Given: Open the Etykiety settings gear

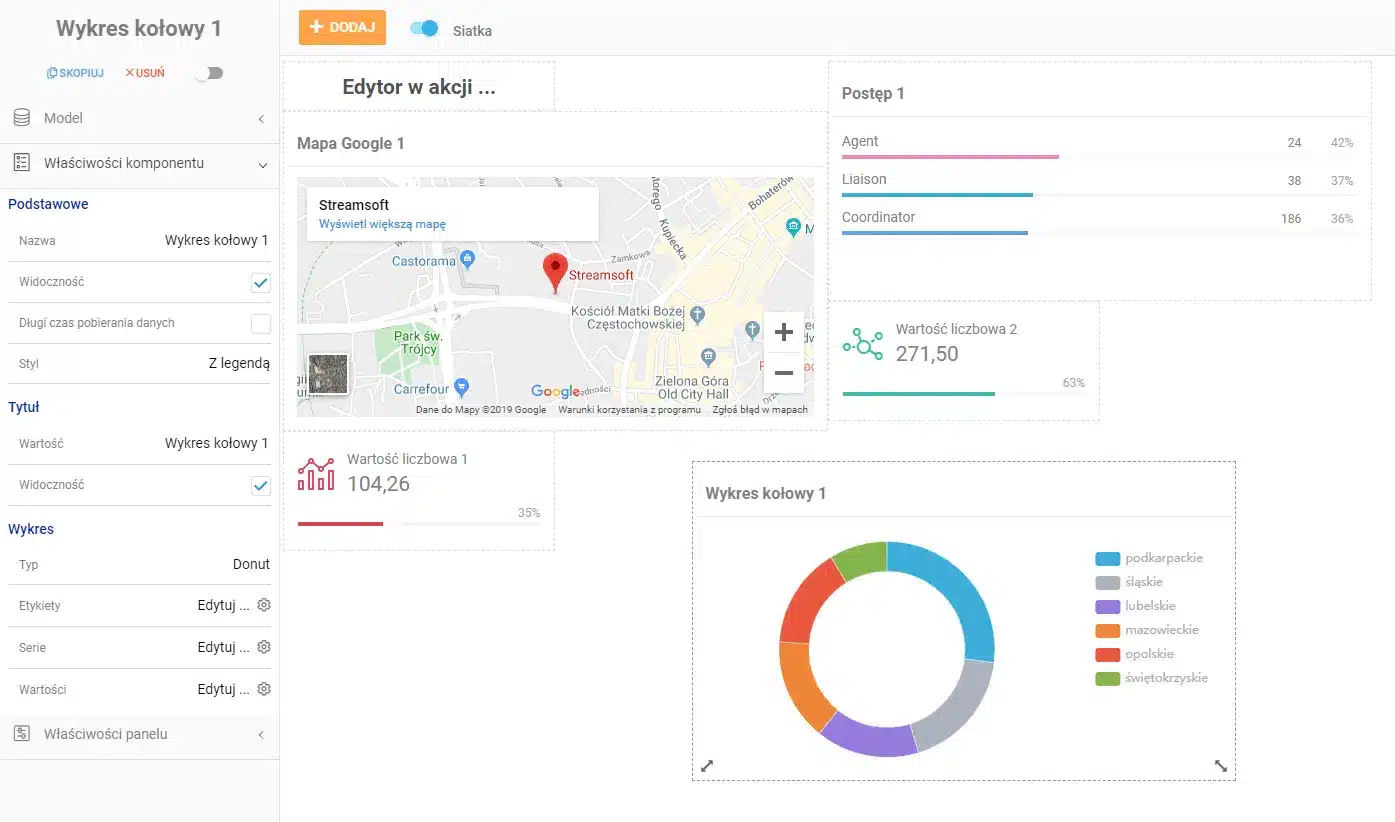Looking at the screenshot, I should tap(264, 605).
